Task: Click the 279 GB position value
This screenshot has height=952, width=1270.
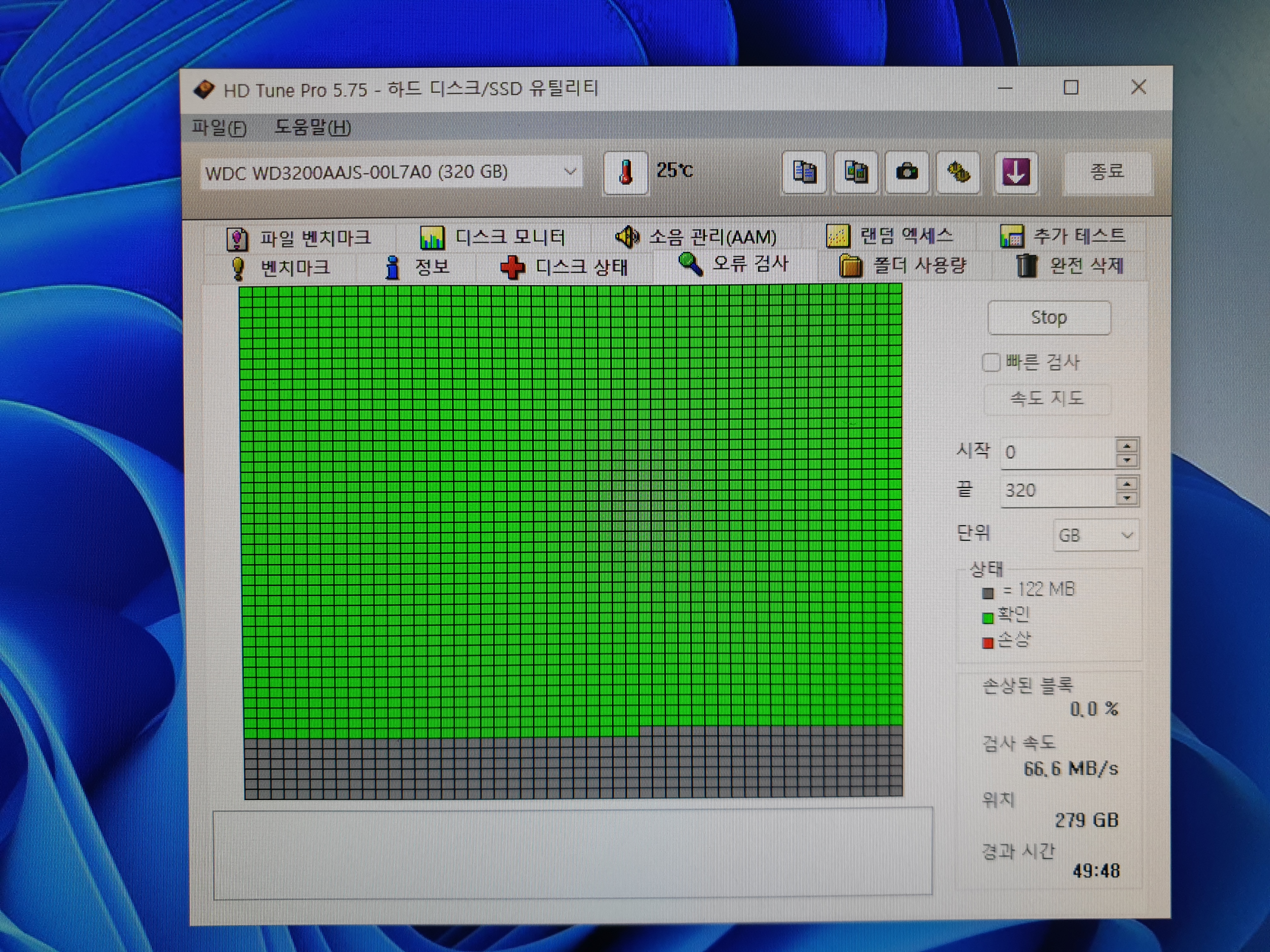Action: pos(1087,820)
